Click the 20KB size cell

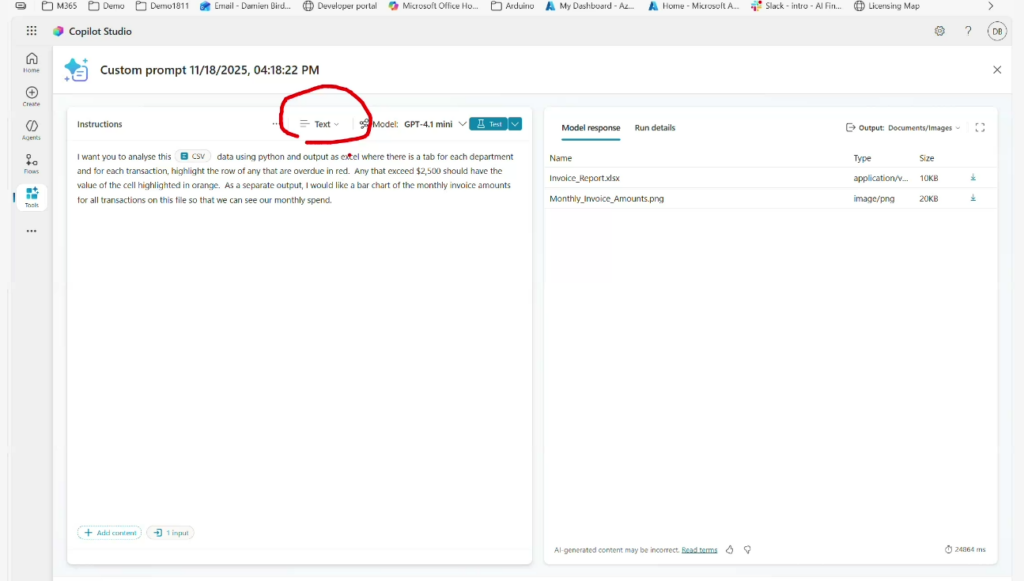click(929, 198)
